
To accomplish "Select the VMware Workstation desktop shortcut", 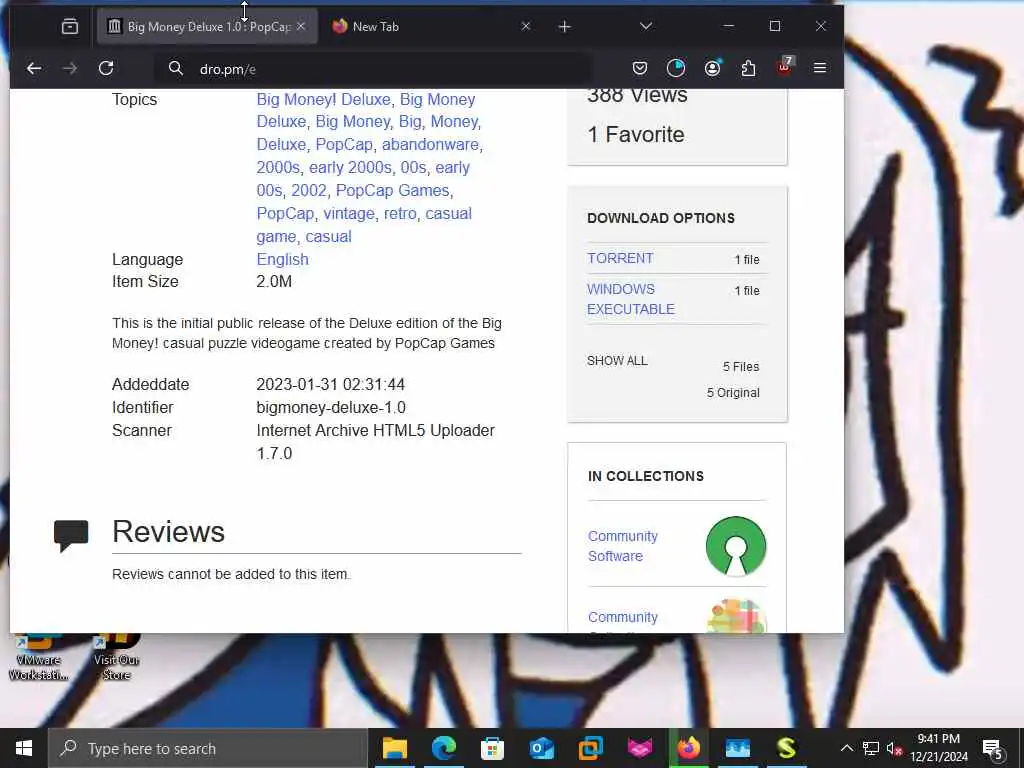I will (x=38, y=658).
